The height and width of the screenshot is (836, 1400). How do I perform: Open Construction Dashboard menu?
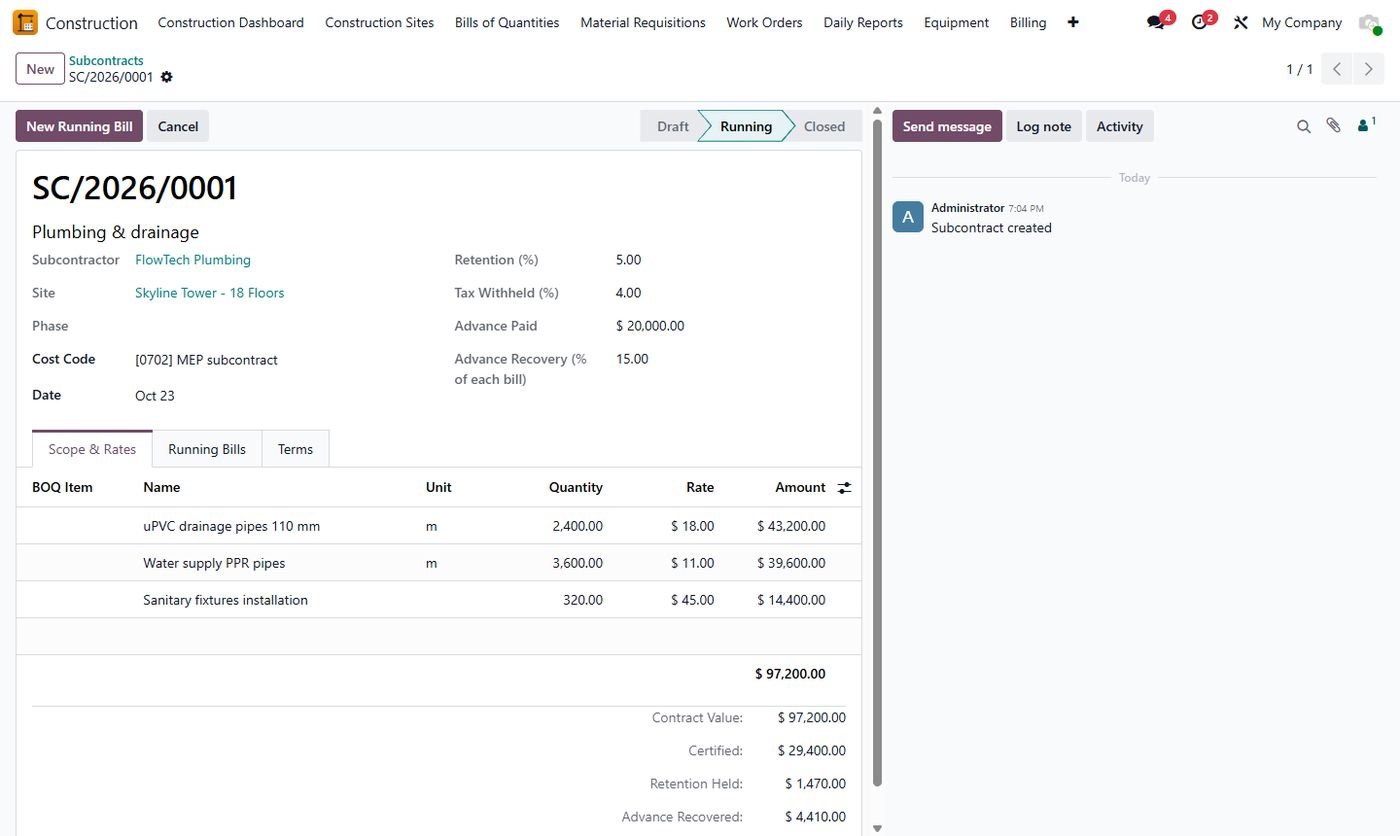coord(231,22)
